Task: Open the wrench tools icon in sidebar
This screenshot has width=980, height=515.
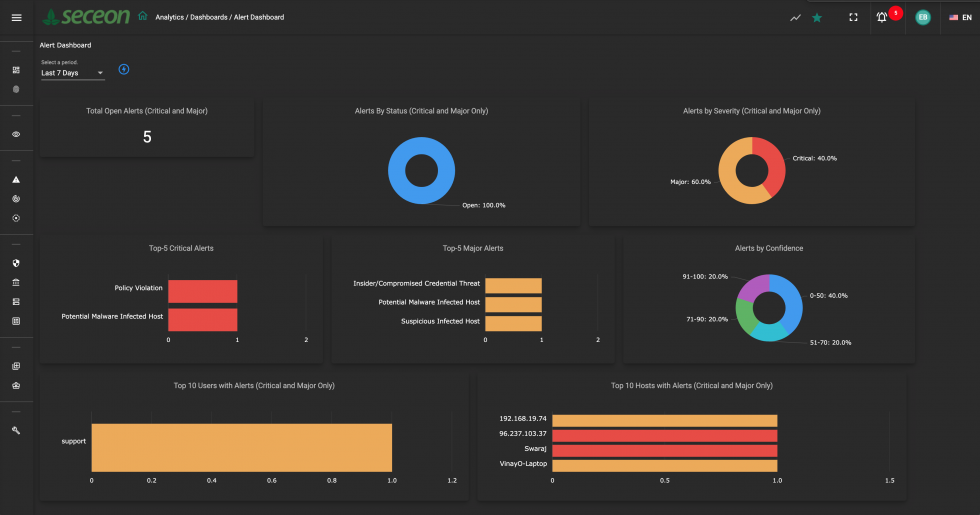Action: (x=16, y=430)
